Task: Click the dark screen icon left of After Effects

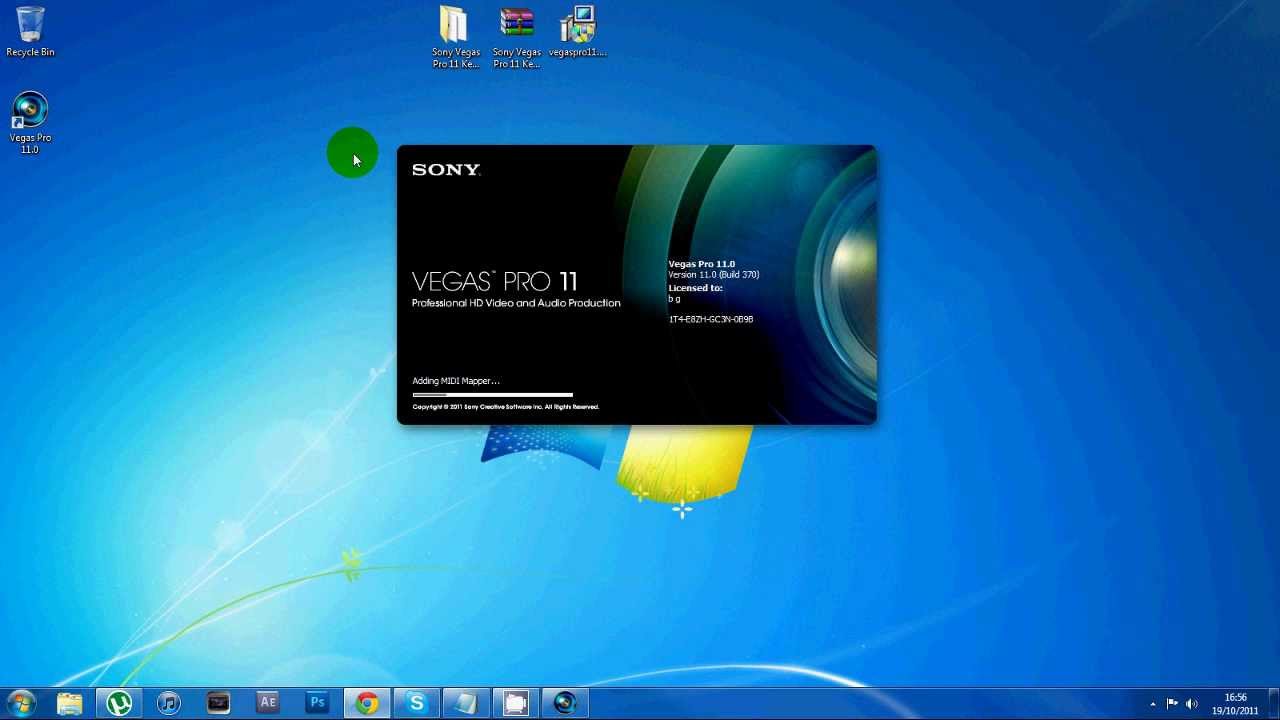Action: [x=218, y=703]
